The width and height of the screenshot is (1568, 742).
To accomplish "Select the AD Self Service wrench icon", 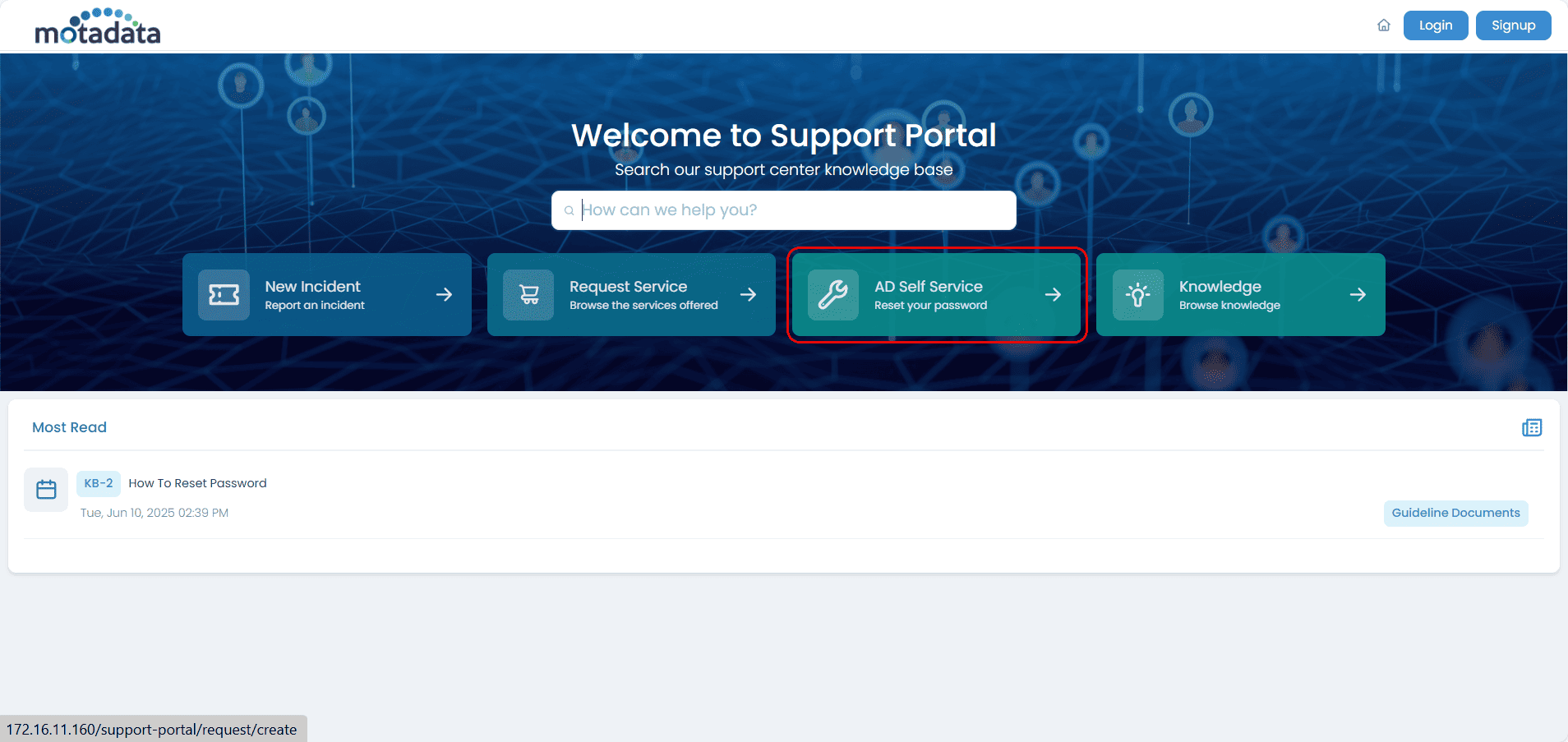I will click(x=833, y=295).
